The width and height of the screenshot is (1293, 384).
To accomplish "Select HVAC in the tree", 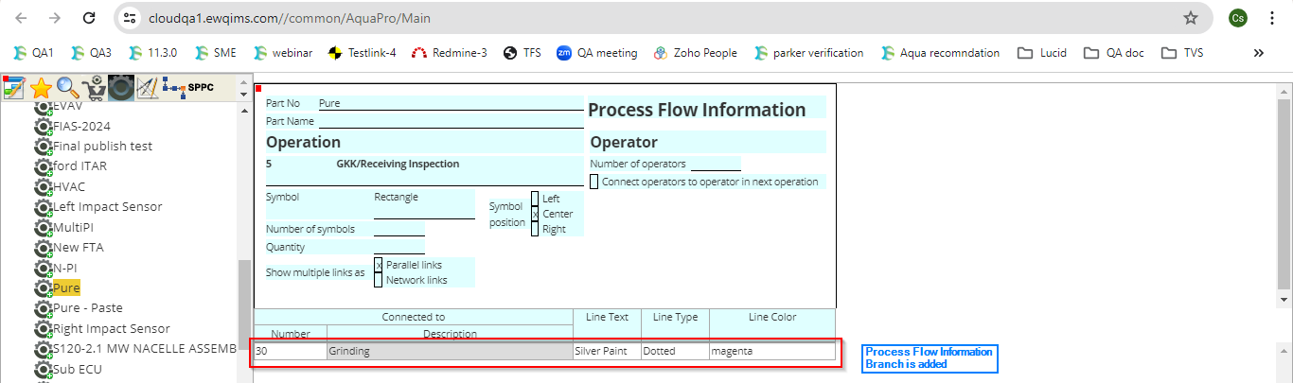I will [x=70, y=187].
